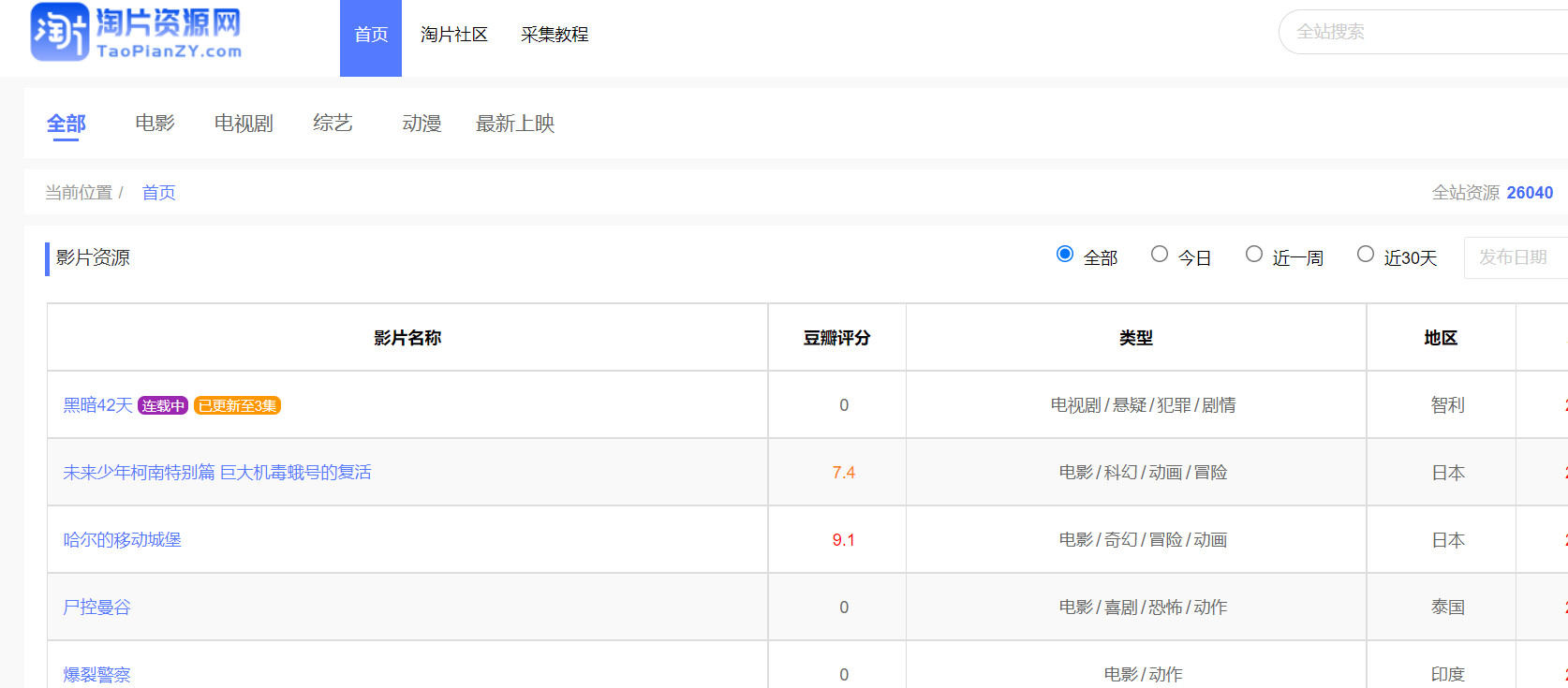
Task: Open the 发布日期 date picker field
Action: pos(1514,257)
